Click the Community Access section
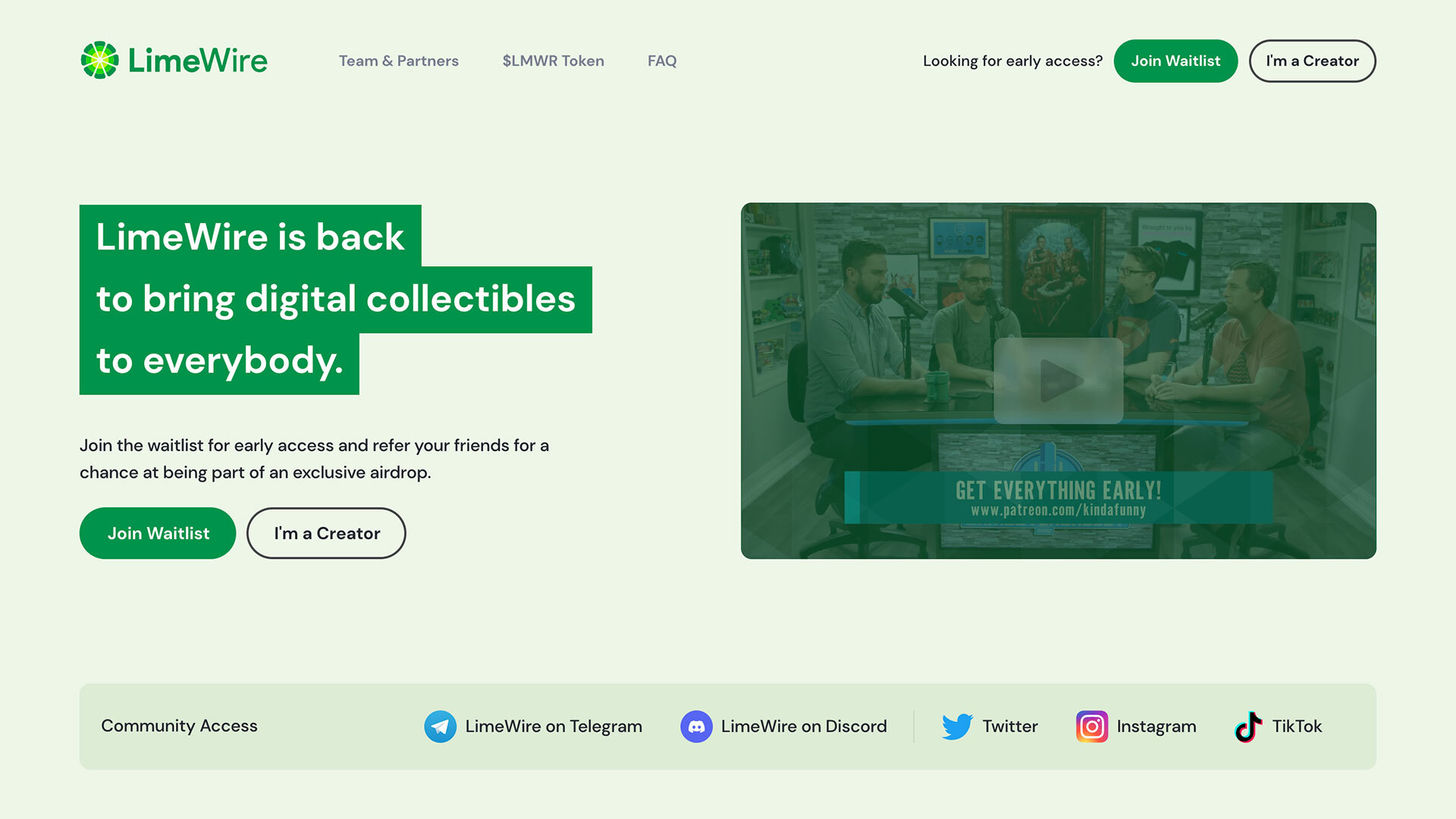Screen dimensions: 1456x819 [179, 725]
